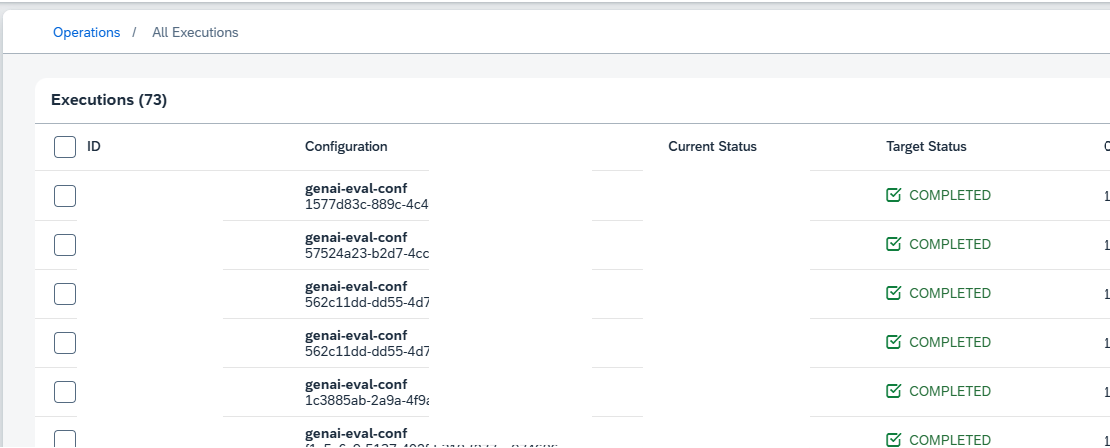Click completed checkmark icon in 1577d83c row
The image size is (1110, 448).
(893, 195)
